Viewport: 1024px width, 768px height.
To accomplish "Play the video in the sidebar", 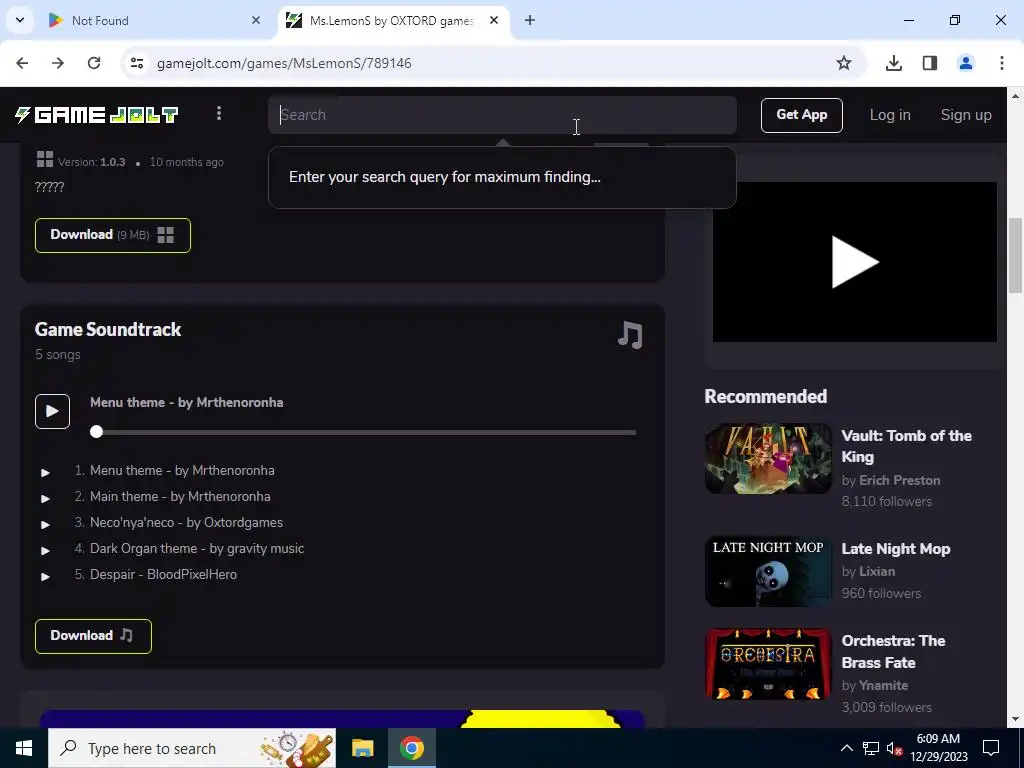I will [854, 262].
